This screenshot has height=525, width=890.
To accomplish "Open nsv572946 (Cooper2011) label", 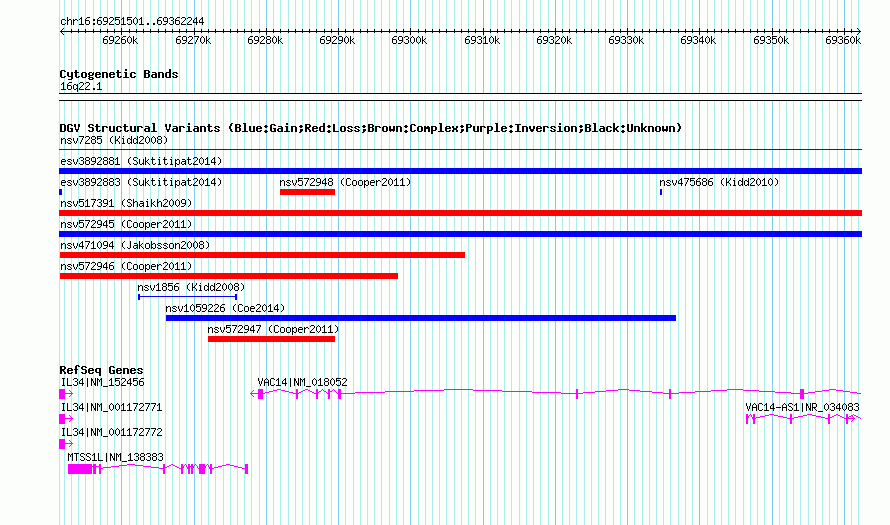I will coord(126,266).
